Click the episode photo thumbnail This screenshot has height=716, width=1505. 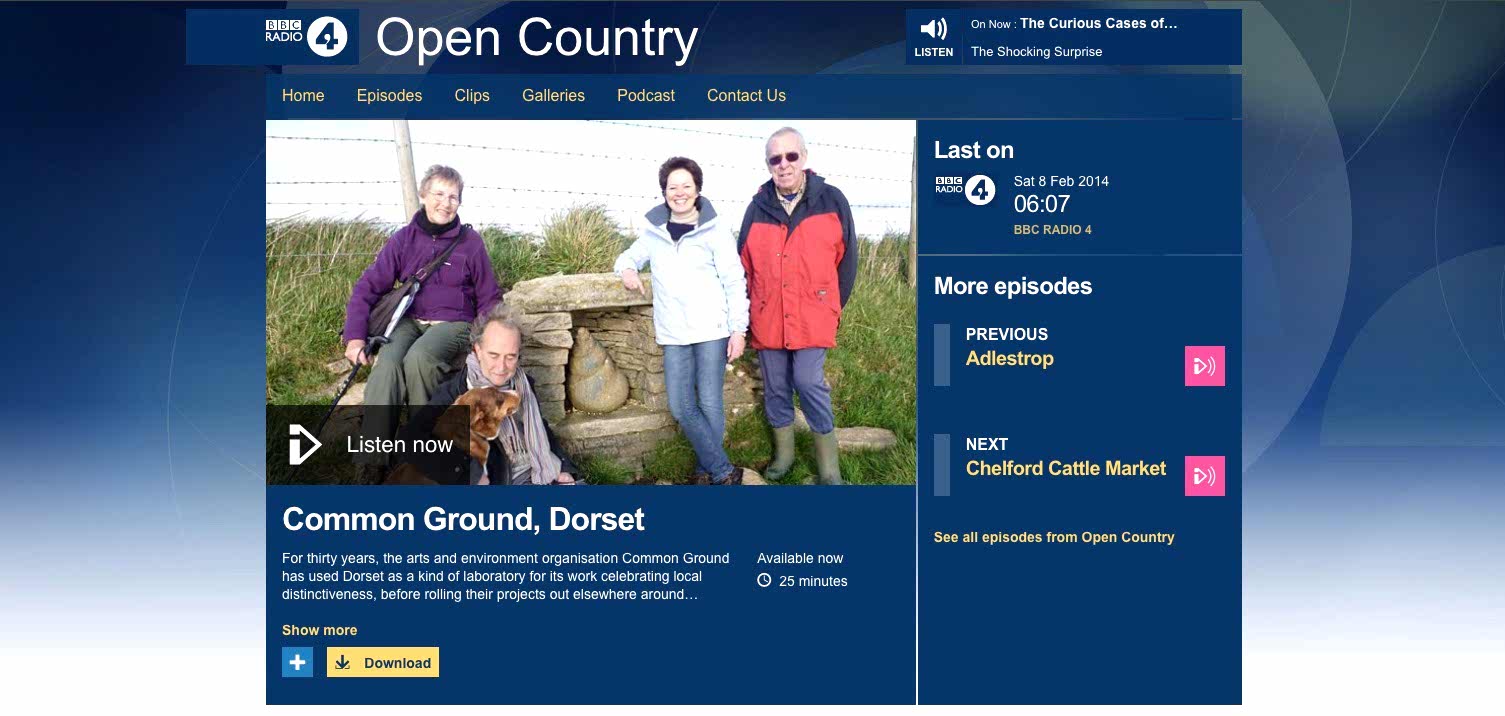coord(591,302)
